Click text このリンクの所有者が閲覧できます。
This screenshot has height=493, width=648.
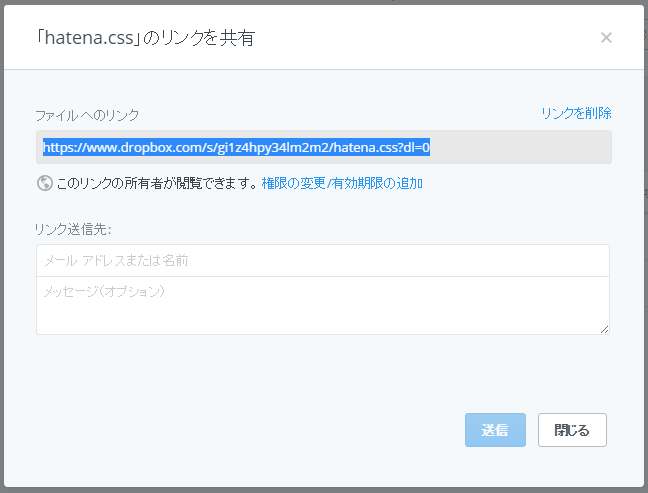tap(158, 183)
